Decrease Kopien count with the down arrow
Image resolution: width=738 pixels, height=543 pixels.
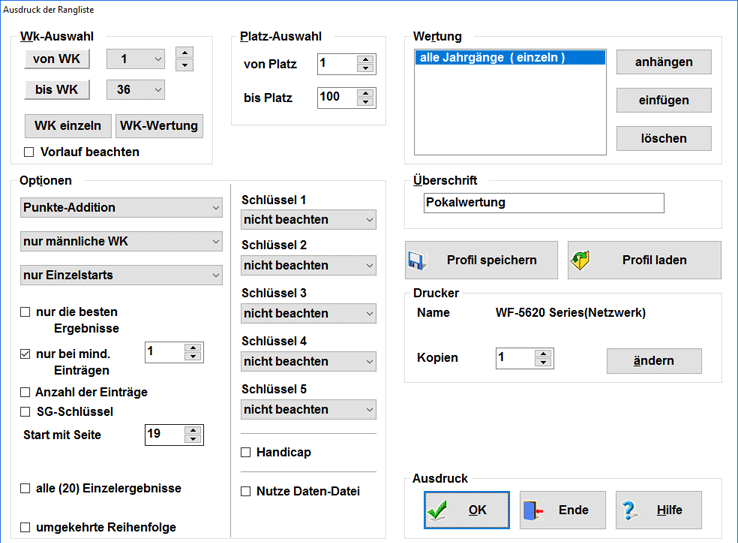(543, 363)
